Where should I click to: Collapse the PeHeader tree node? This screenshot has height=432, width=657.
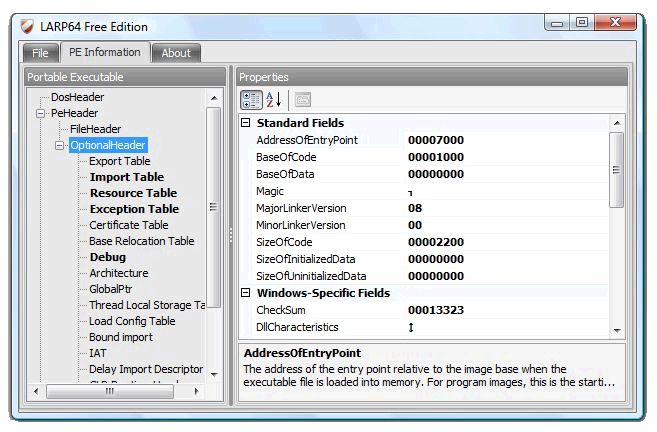40,113
